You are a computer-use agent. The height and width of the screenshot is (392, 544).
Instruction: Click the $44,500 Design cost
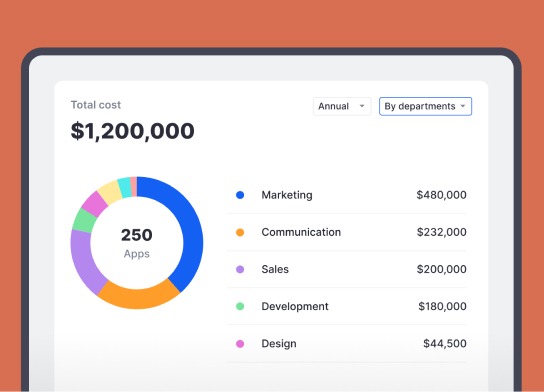[445, 343]
